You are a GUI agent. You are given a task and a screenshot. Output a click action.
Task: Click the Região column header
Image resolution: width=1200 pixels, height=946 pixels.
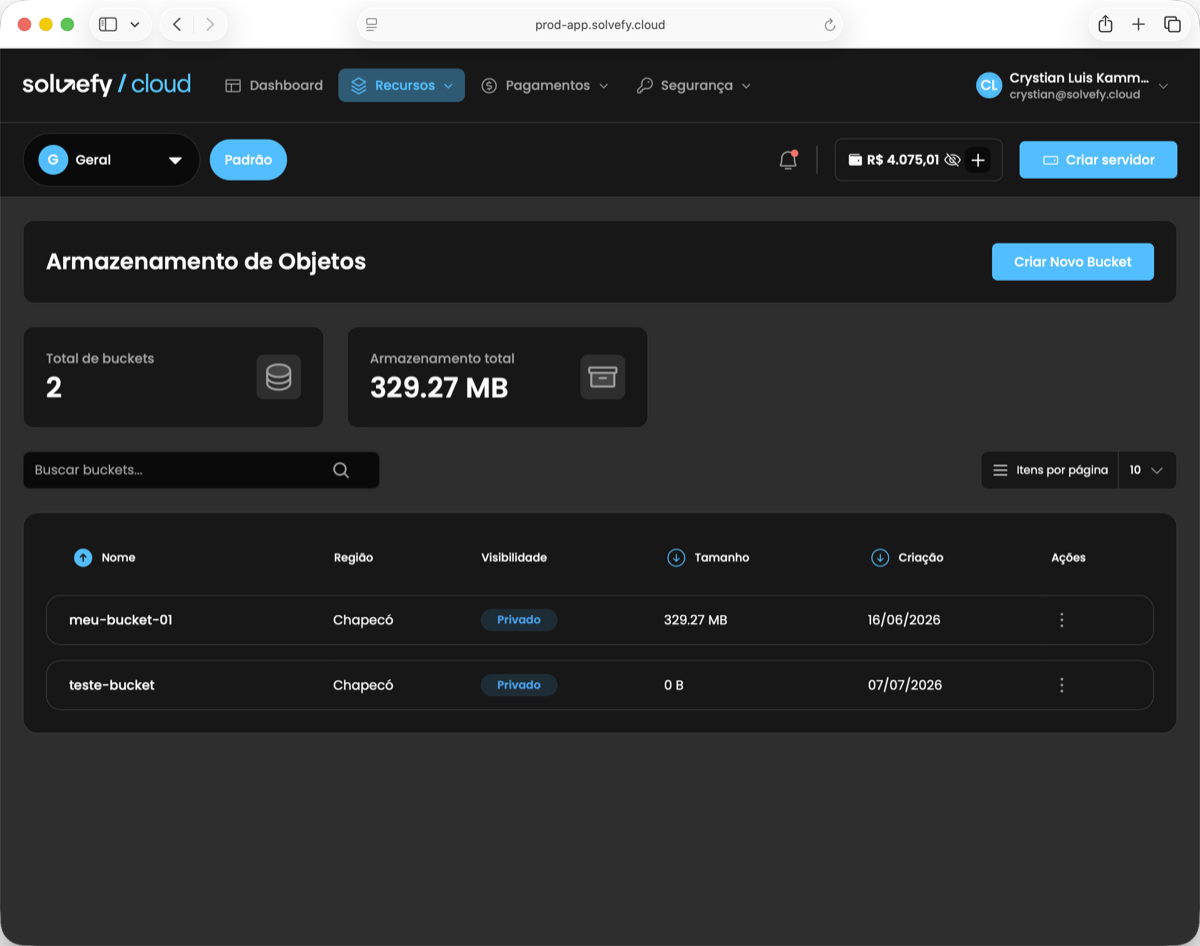tap(353, 558)
